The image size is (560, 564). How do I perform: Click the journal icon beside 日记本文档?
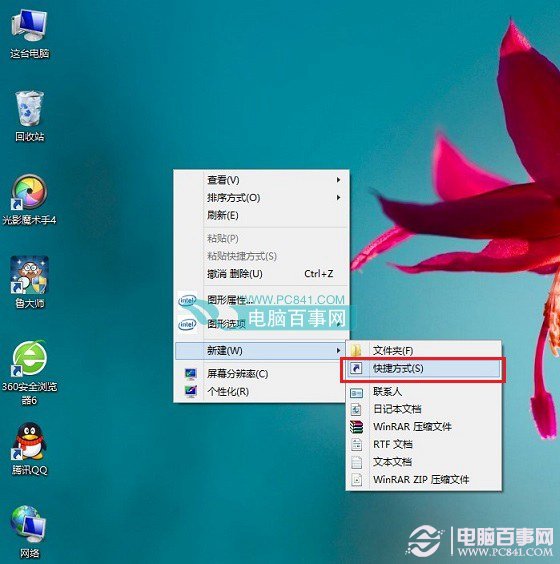point(356,409)
